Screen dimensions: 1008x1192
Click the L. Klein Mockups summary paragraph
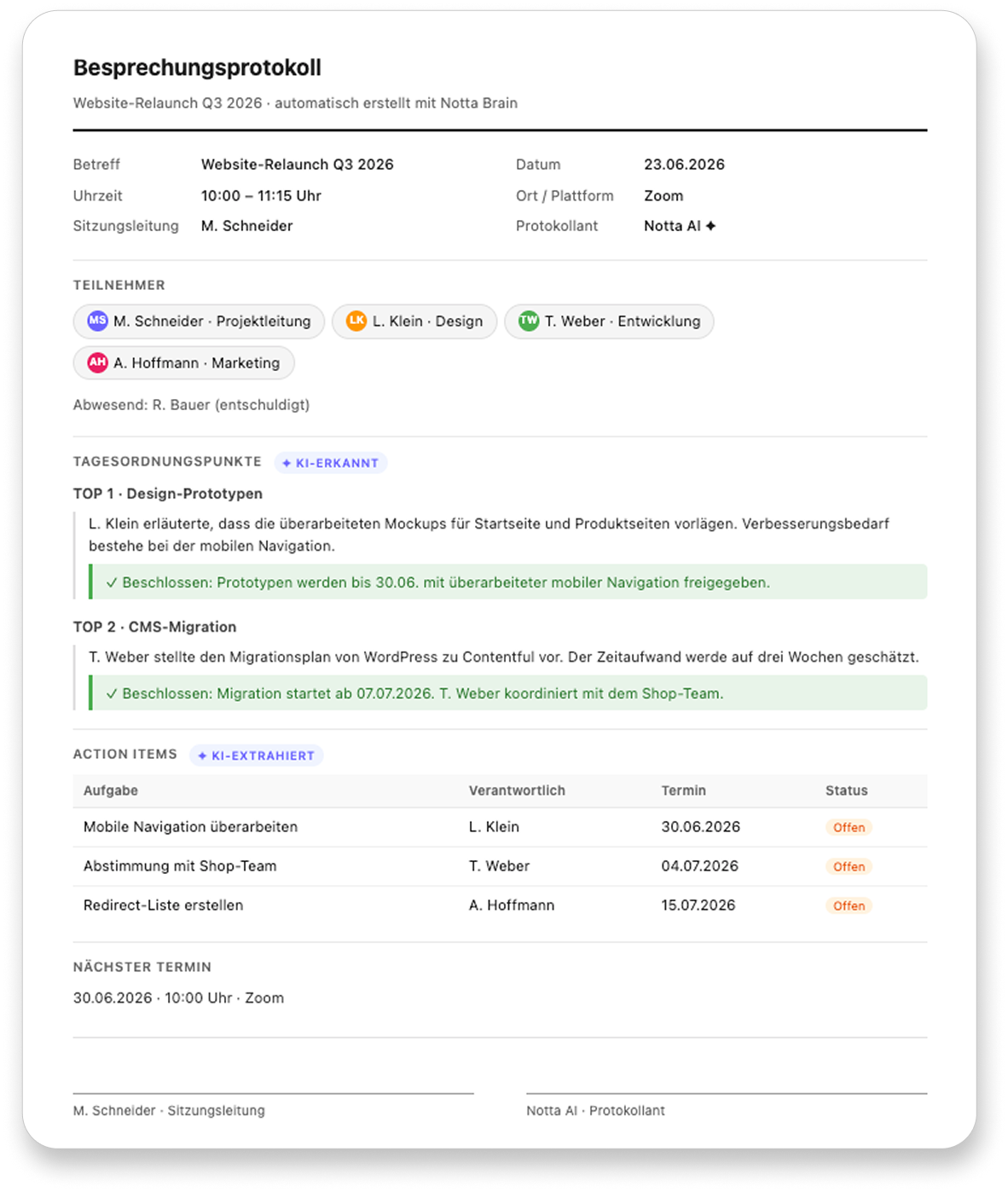click(489, 535)
